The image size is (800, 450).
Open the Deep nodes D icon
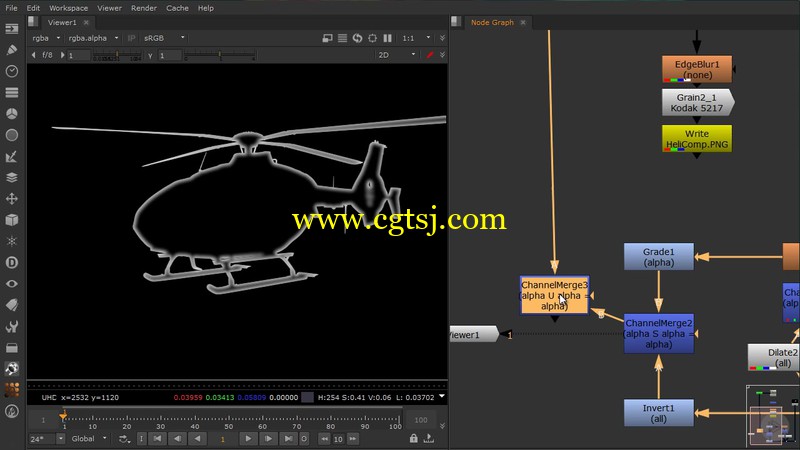pyautogui.click(x=11, y=263)
